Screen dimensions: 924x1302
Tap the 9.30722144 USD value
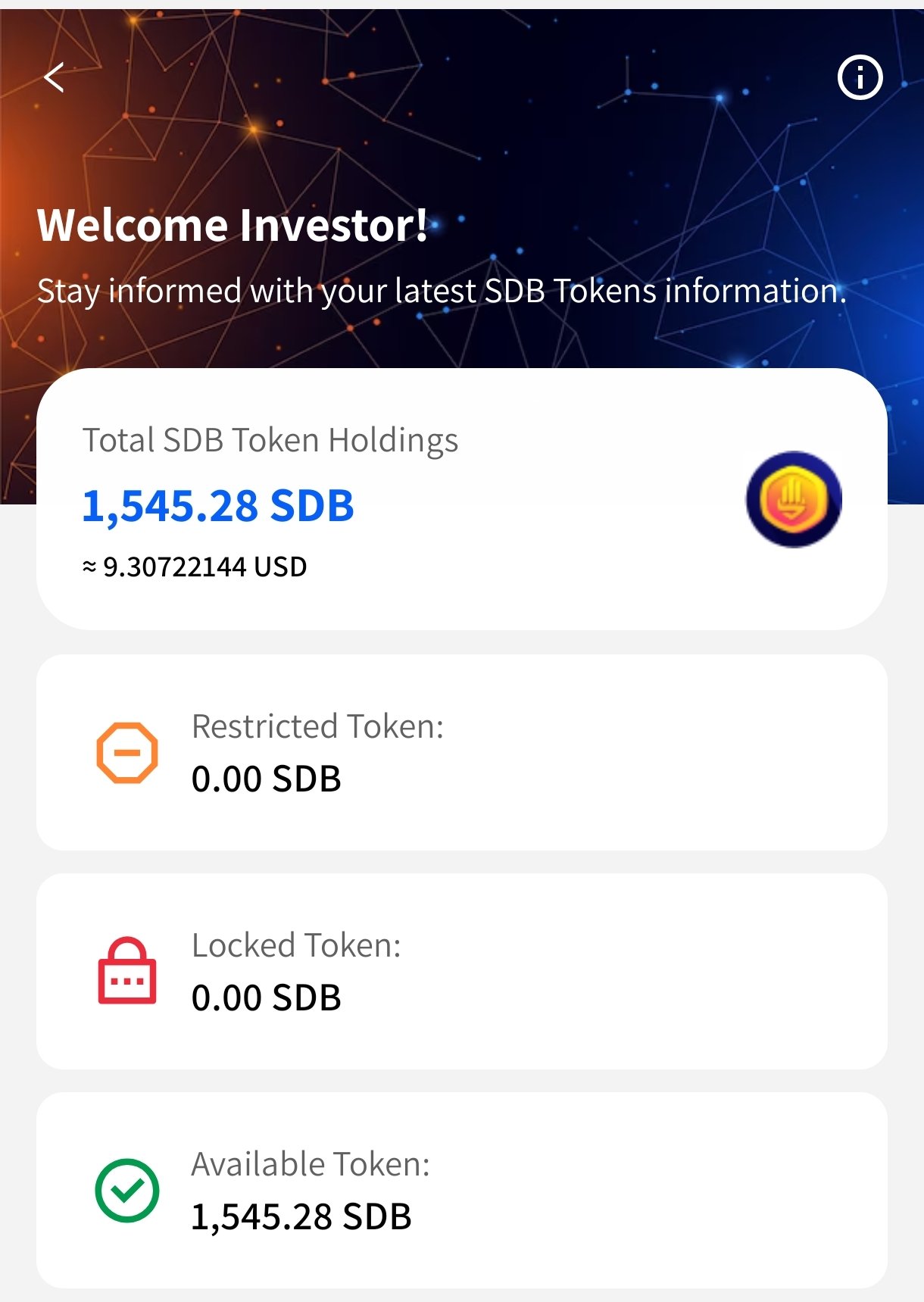click(195, 567)
